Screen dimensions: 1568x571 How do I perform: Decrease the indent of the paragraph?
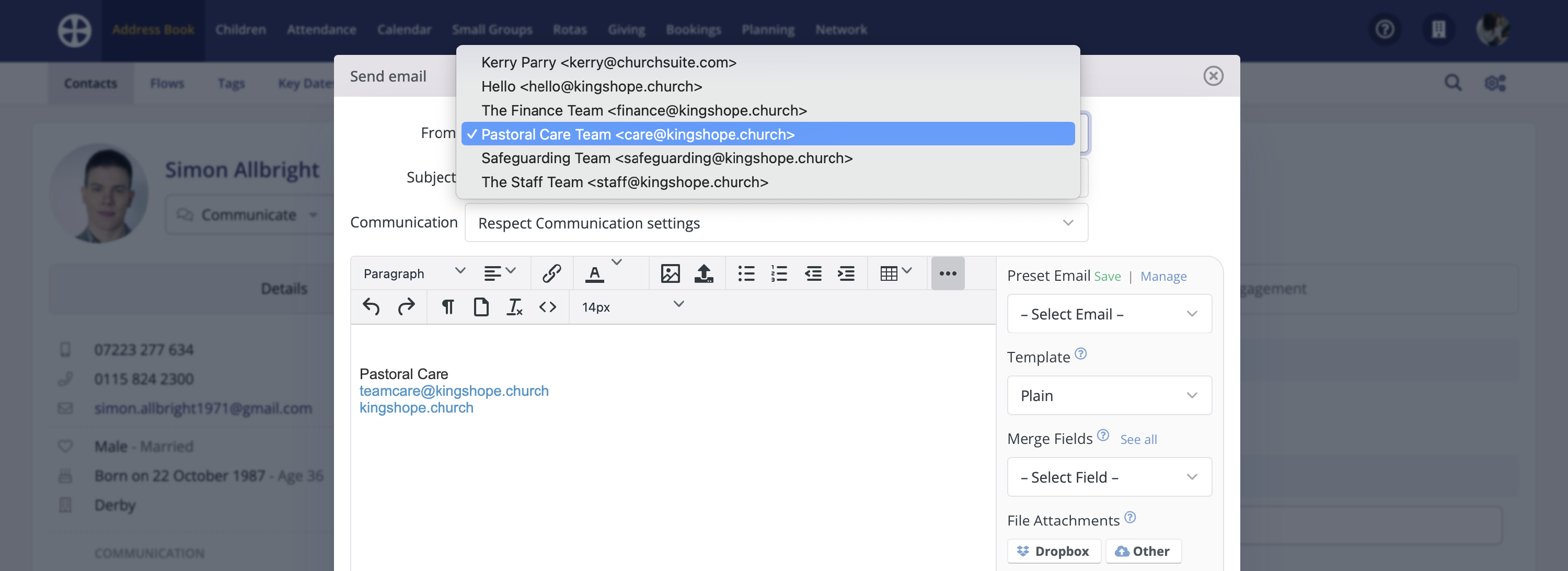coord(813,273)
